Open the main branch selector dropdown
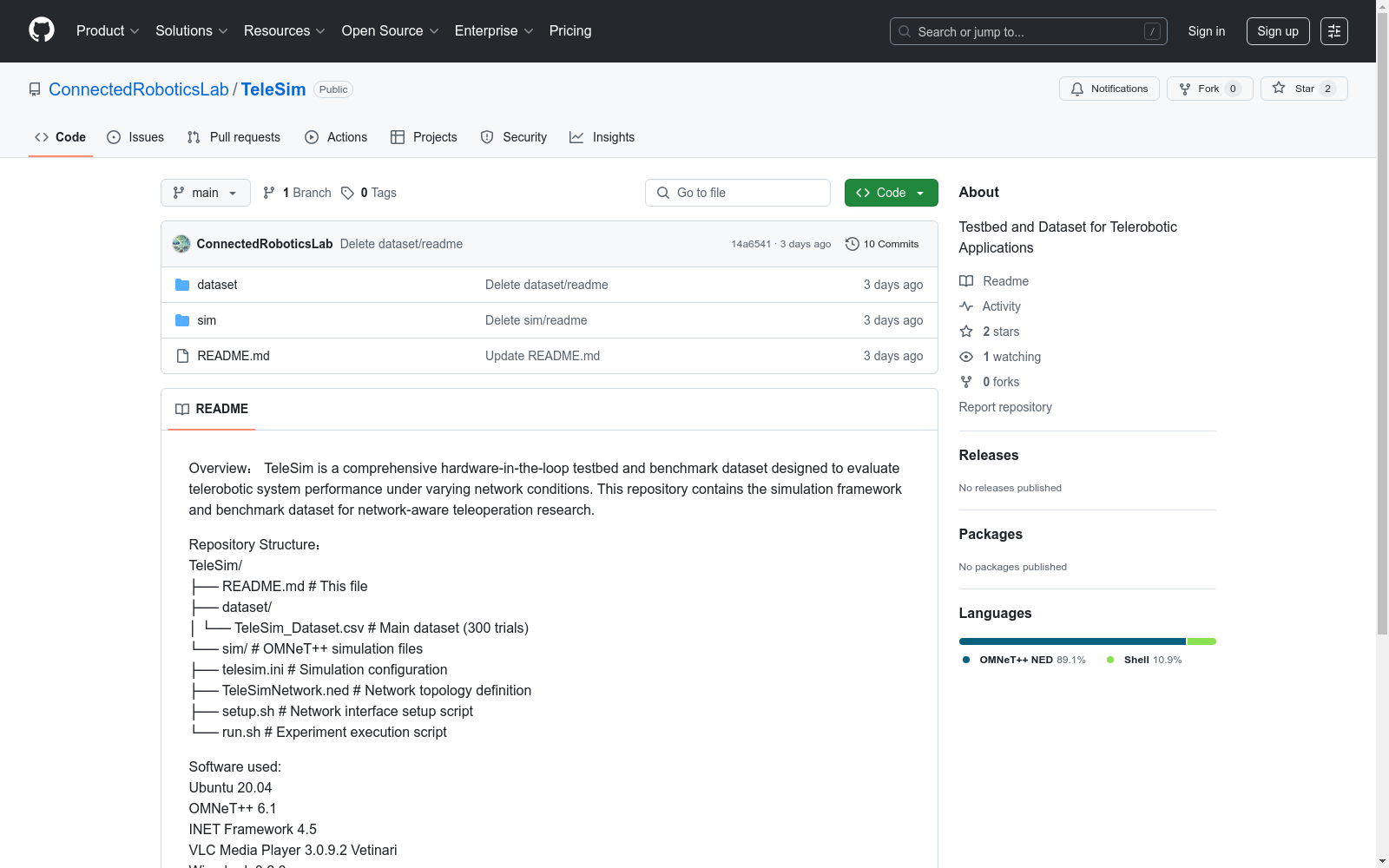The width and height of the screenshot is (1389, 868). [x=206, y=193]
